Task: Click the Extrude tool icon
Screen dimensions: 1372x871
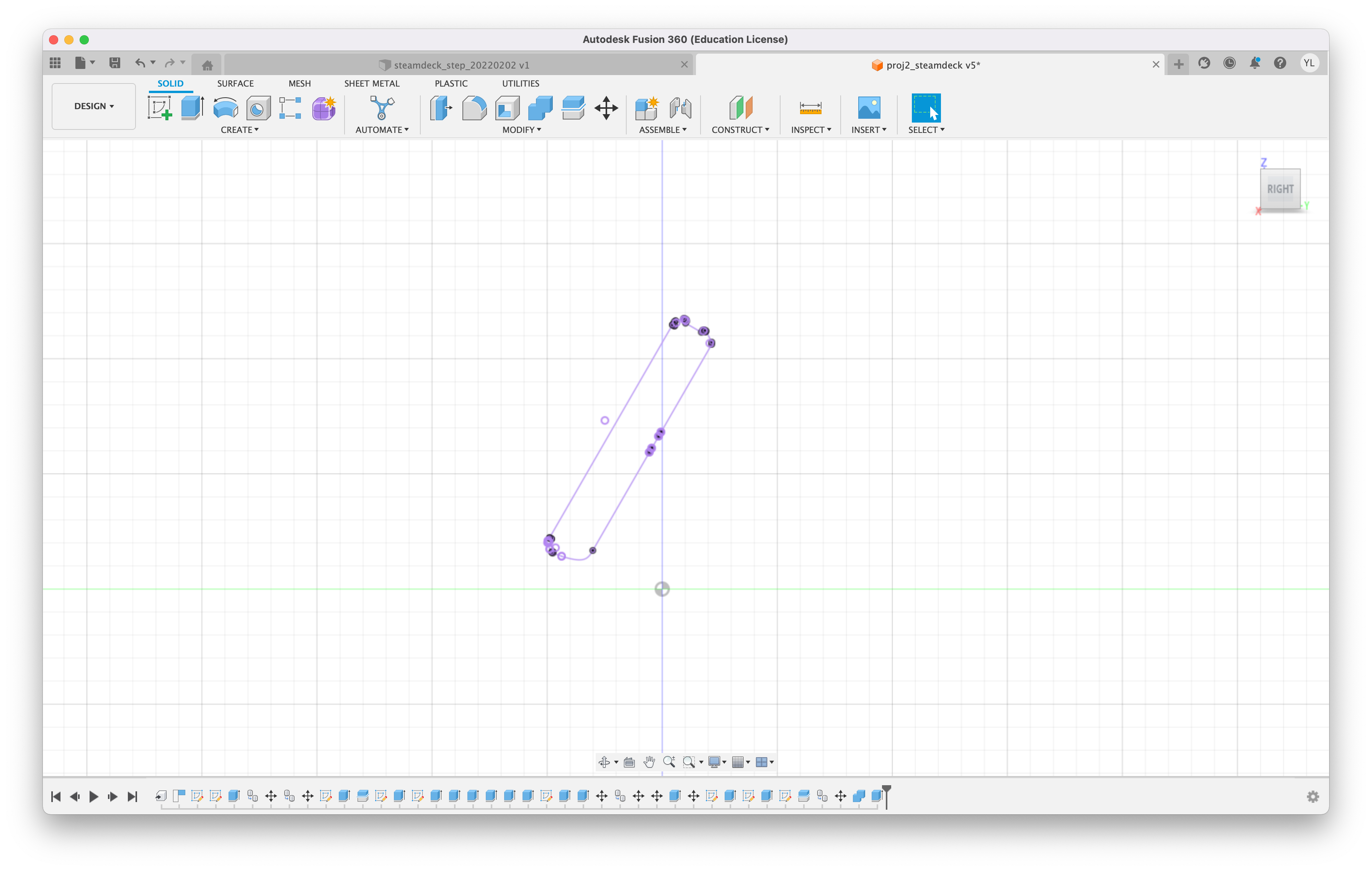Action: tap(193, 107)
